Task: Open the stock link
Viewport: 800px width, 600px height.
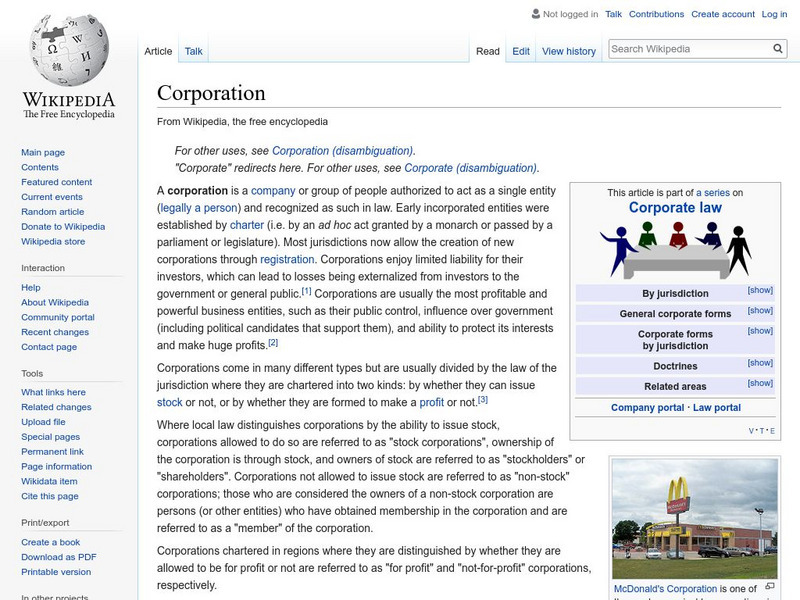Action: click(169, 403)
